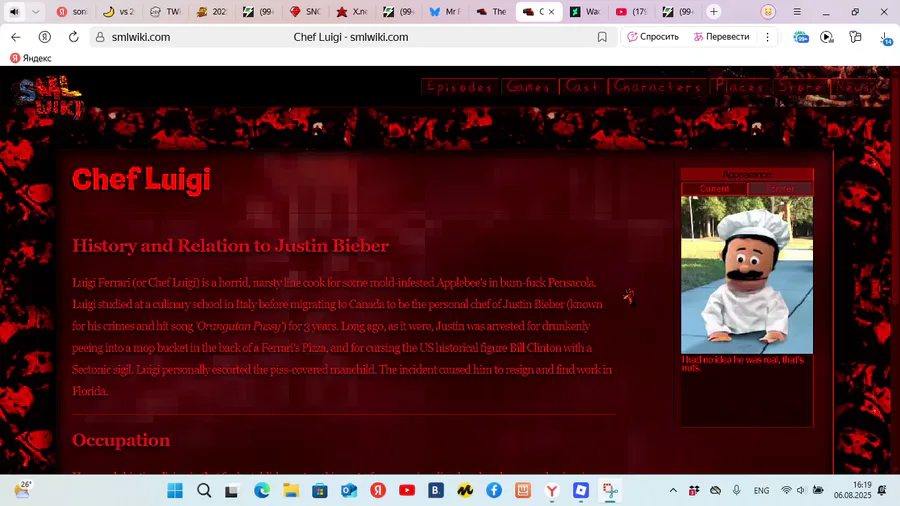Open Task View in the taskbar

click(231, 491)
